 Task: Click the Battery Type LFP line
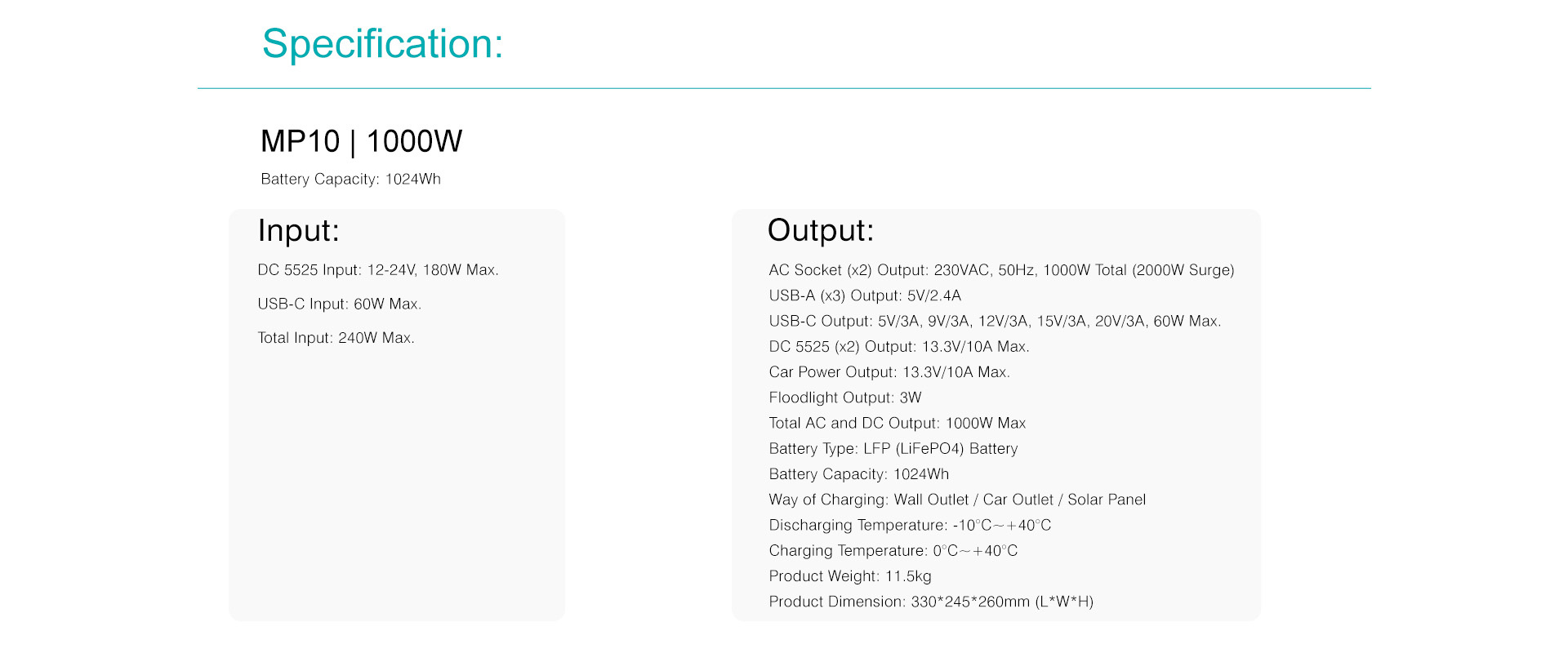[893, 448]
